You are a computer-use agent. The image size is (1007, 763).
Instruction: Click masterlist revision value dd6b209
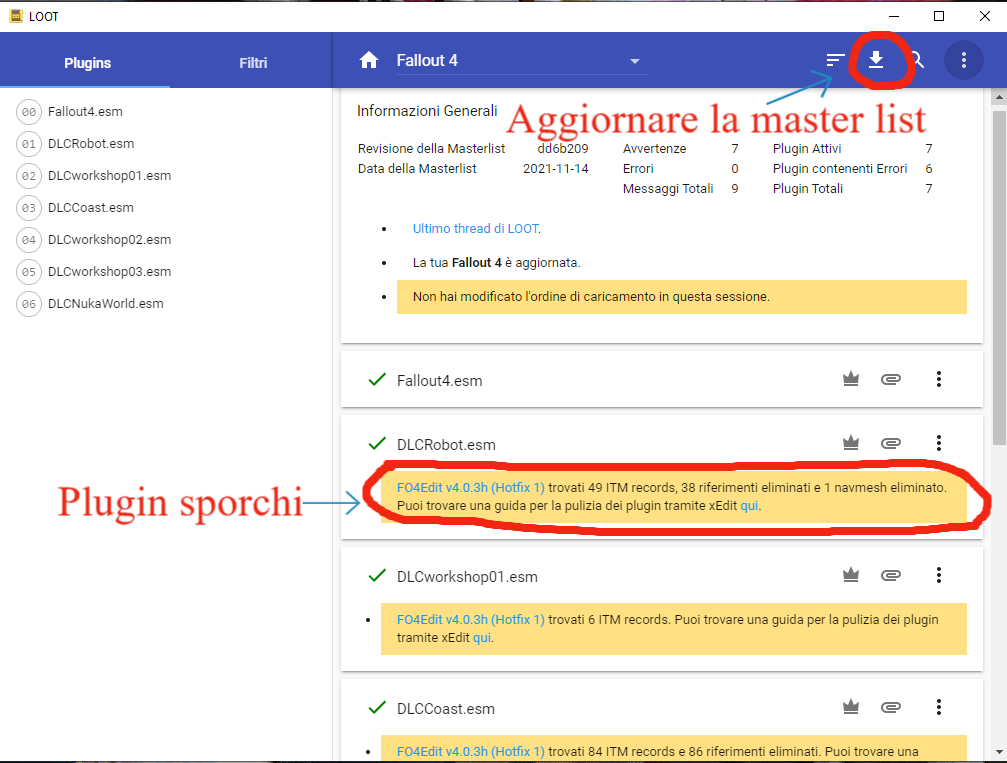click(563, 149)
